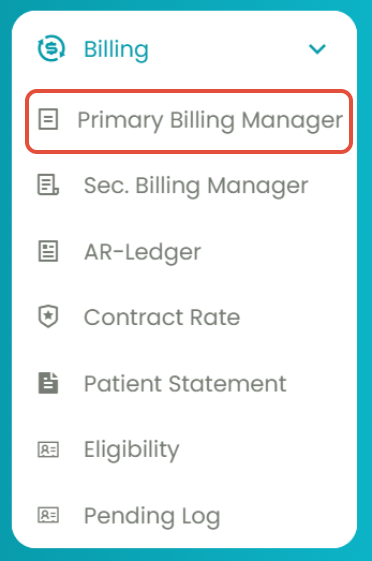Screen dimensions: 372x561
Task: Click the Sec. Billing Manager receipt icon
Action: pos(48,185)
